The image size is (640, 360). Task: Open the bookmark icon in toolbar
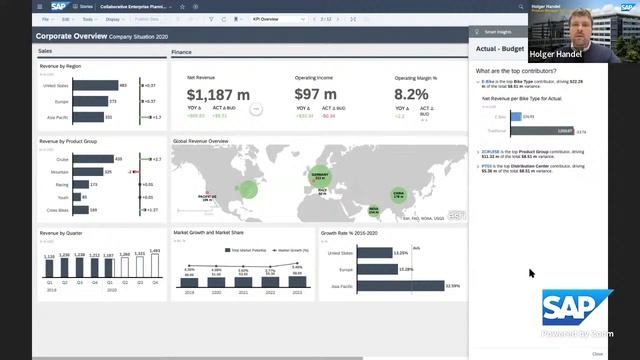point(236,19)
